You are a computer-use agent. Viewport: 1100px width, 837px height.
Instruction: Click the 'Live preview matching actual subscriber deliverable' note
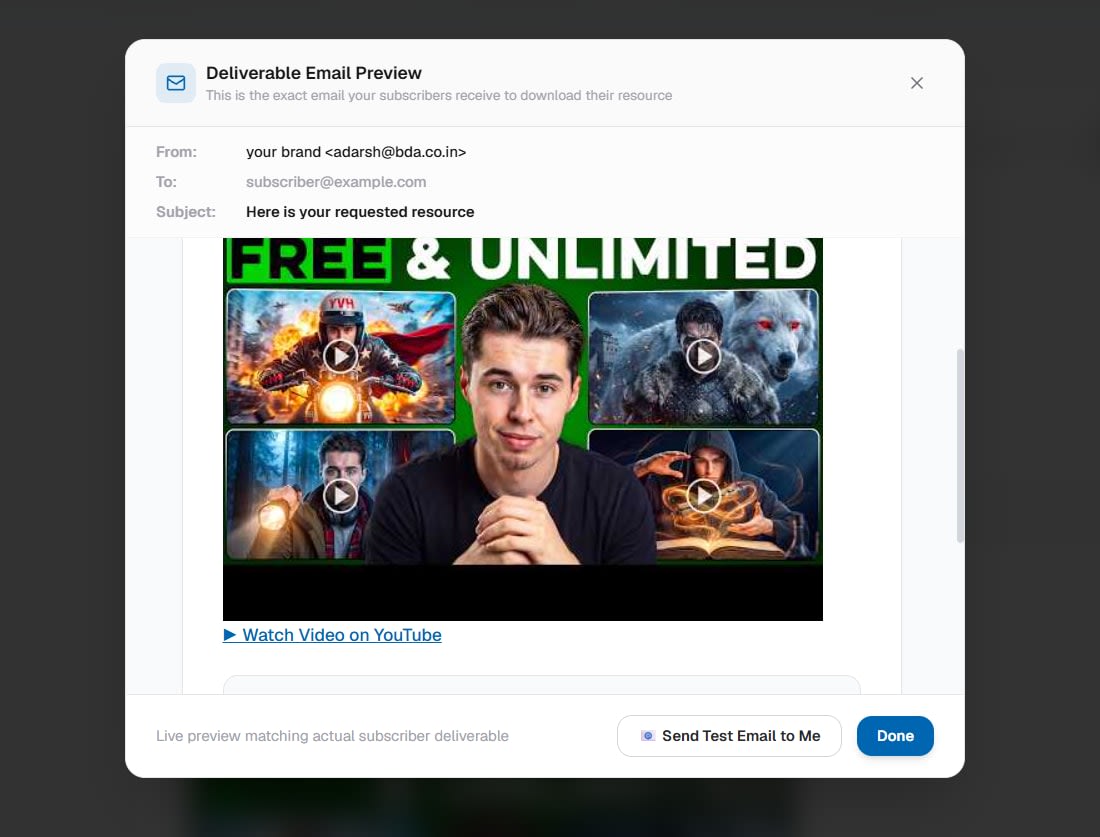click(333, 736)
